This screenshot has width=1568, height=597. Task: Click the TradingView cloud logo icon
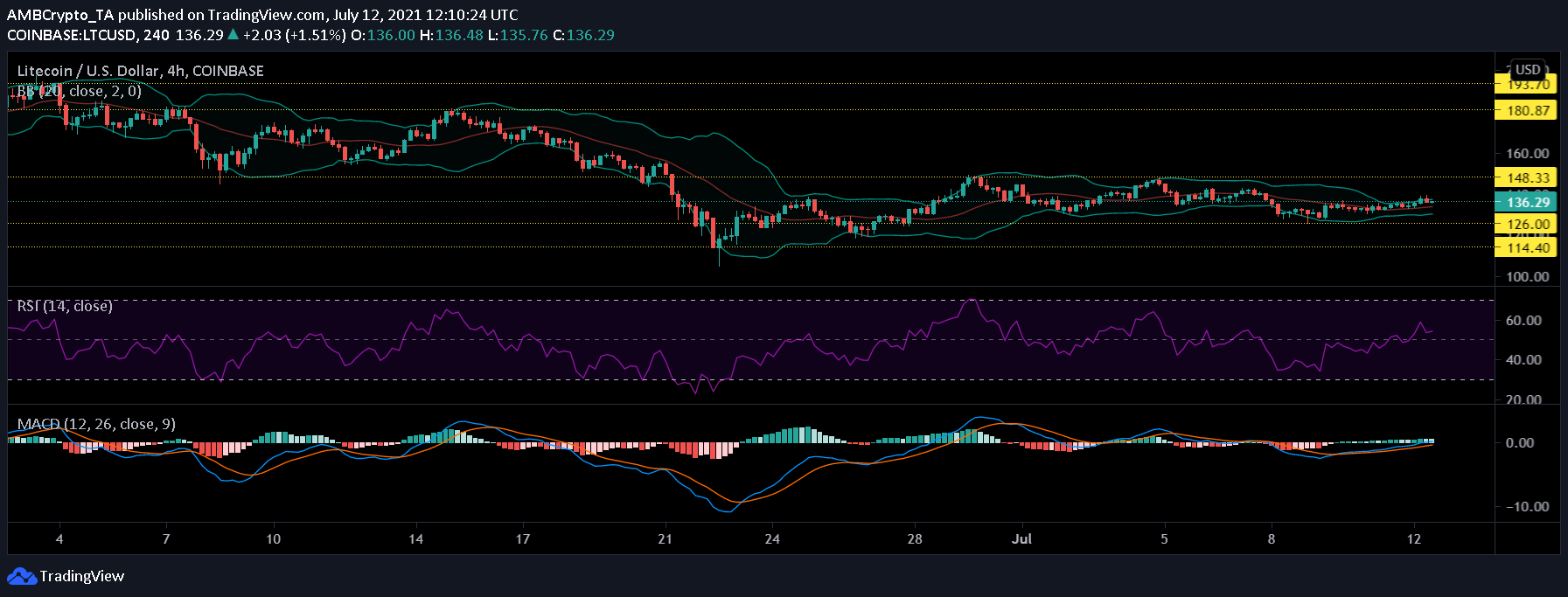22,577
